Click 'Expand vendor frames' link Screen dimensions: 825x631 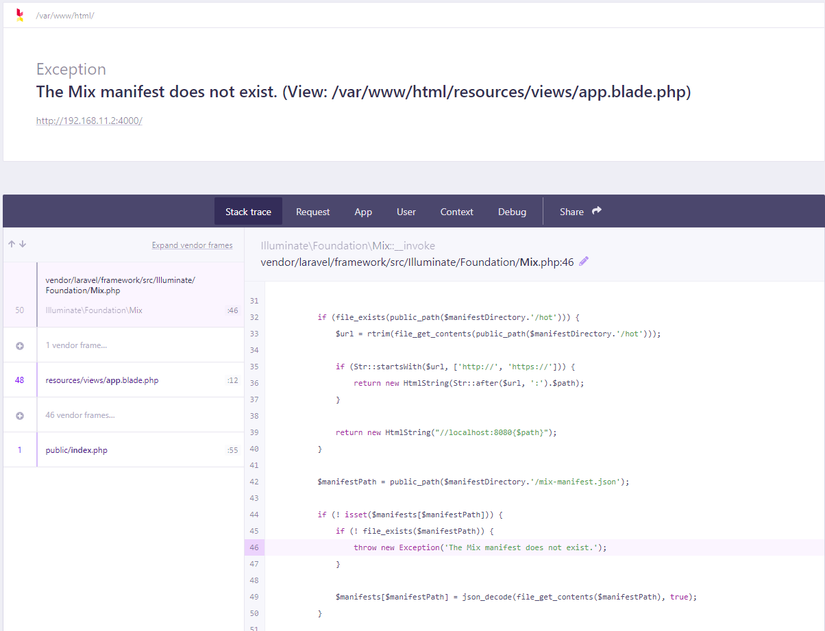[192, 245]
